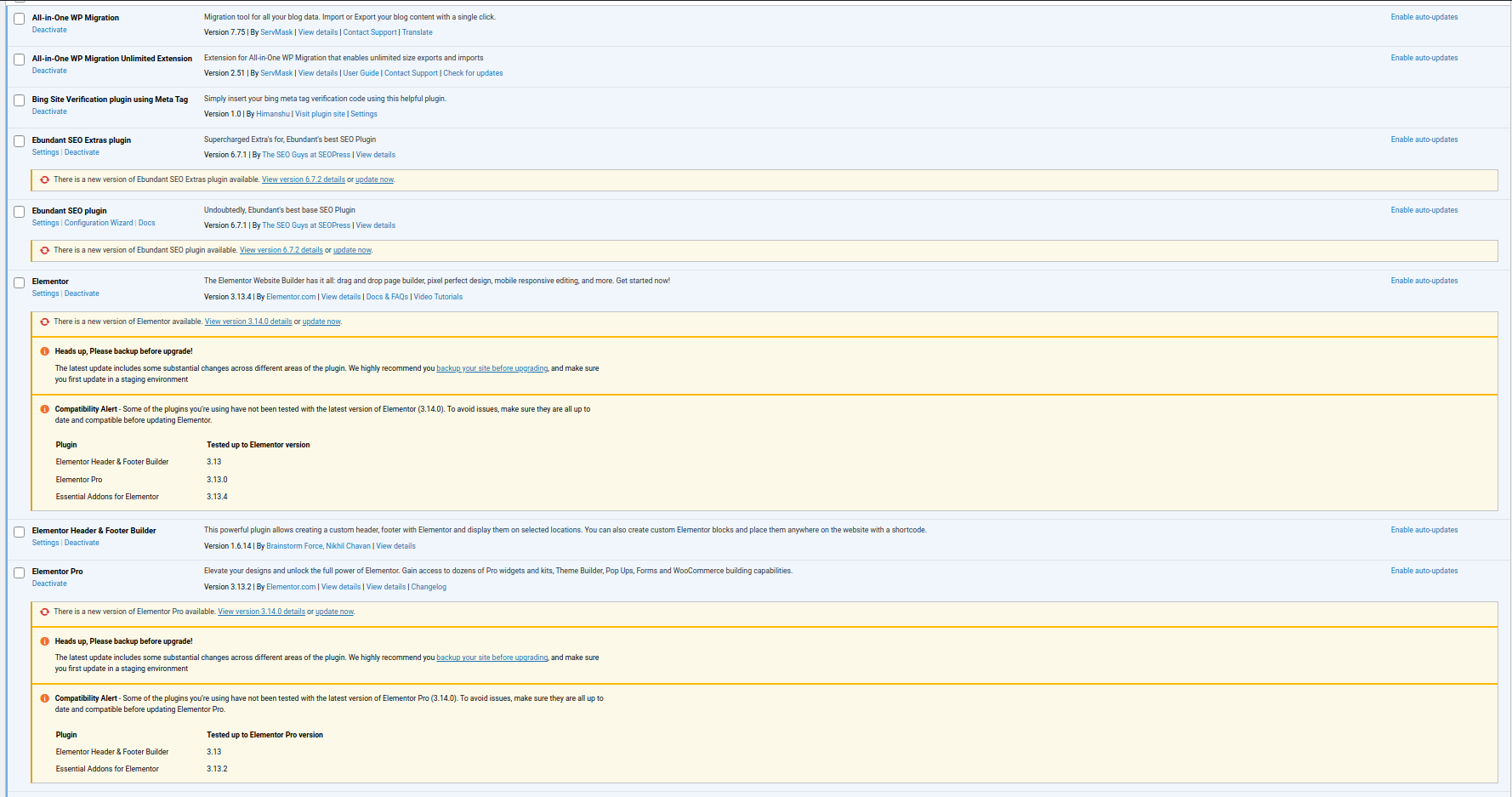Open Video Tutorials link for Elementor

pyautogui.click(x=438, y=297)
